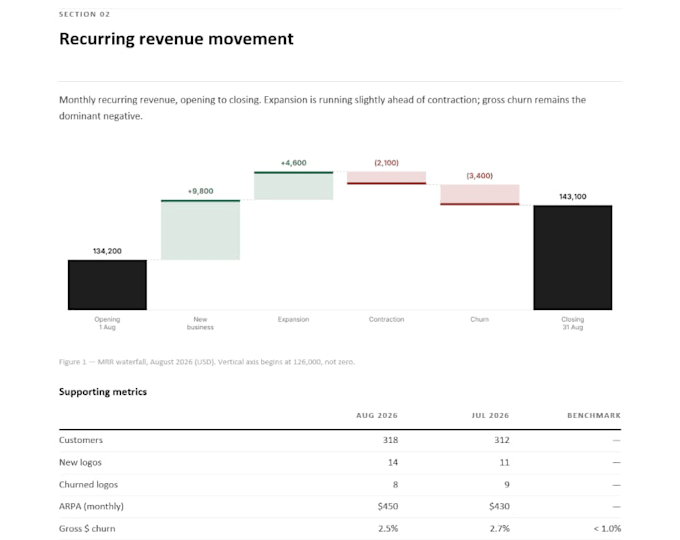Click the Supporting metrics subheading

(103, 392)
